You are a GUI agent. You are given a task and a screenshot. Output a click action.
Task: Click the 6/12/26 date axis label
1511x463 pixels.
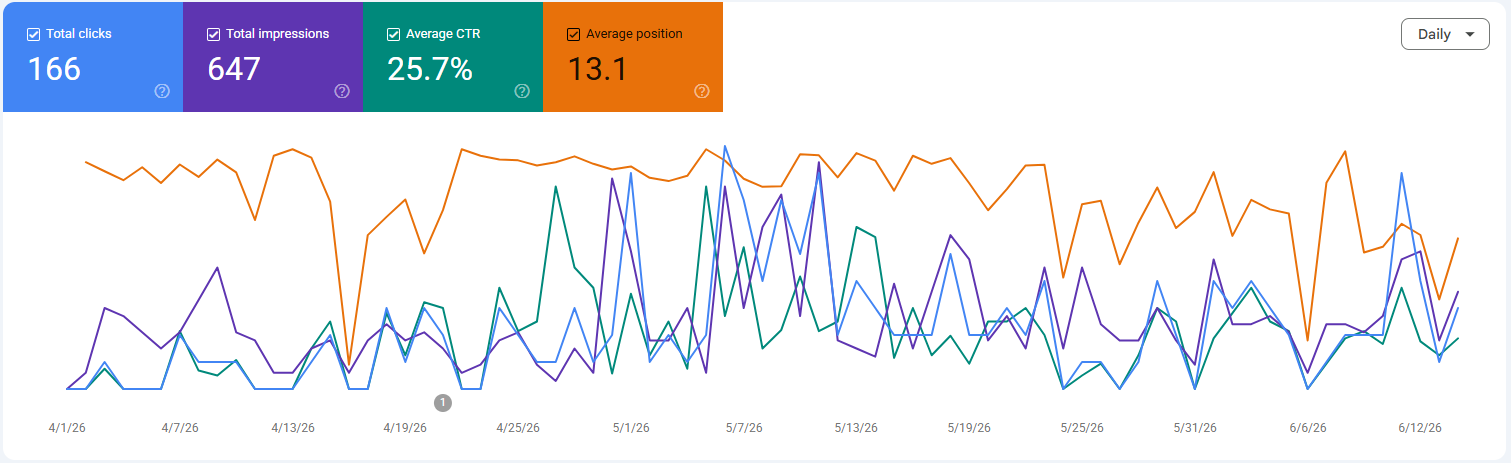tap(1420, 428)
